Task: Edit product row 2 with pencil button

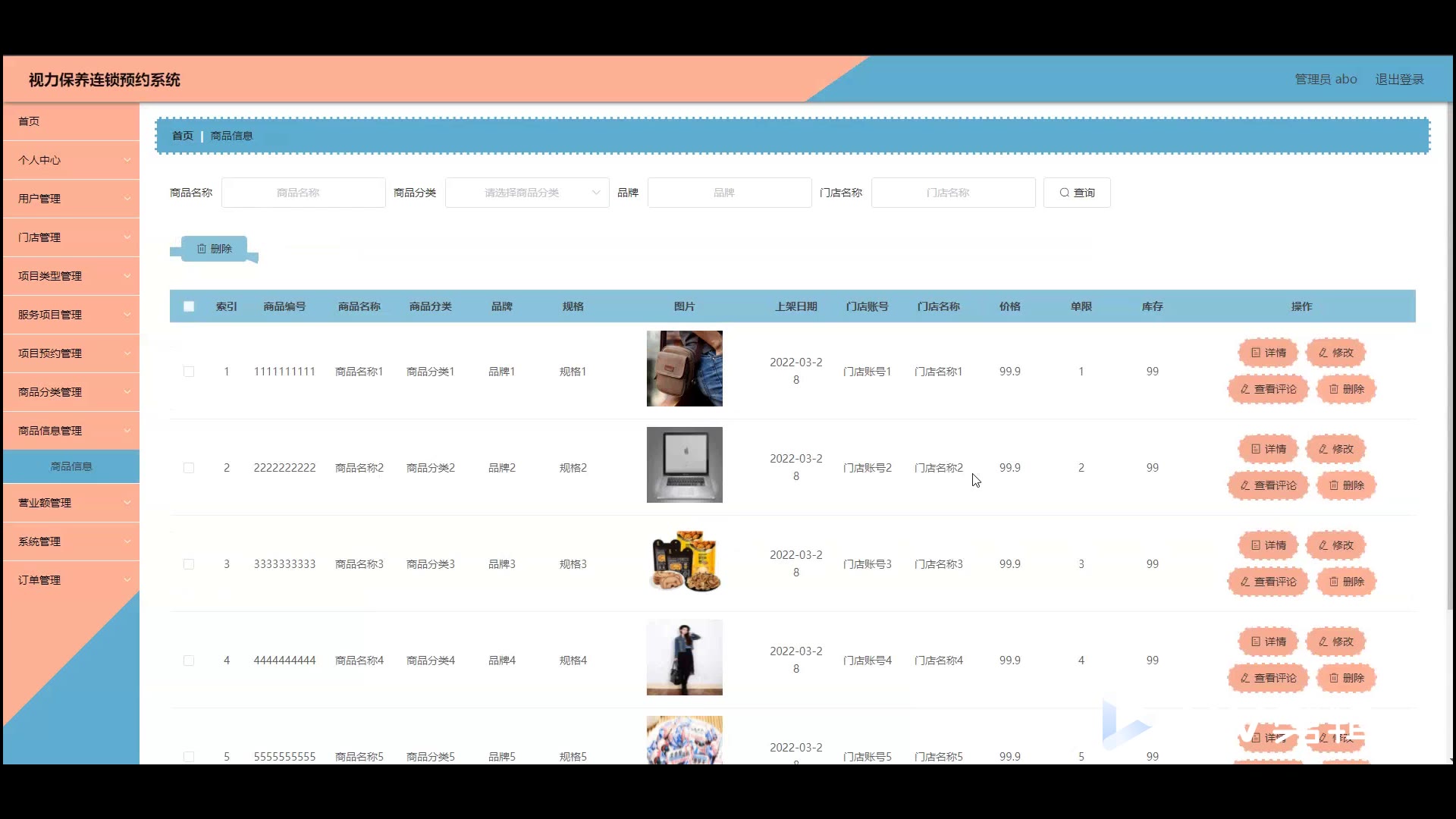Action: [x=1335, y=449]
